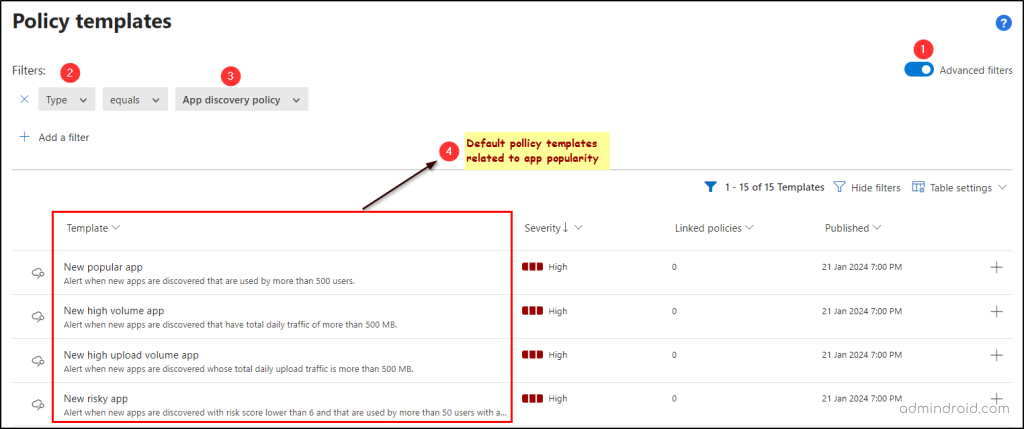Open the equals operator dropdown
The width and height of the screenshot is (1024, 429).
coord(135,100)
